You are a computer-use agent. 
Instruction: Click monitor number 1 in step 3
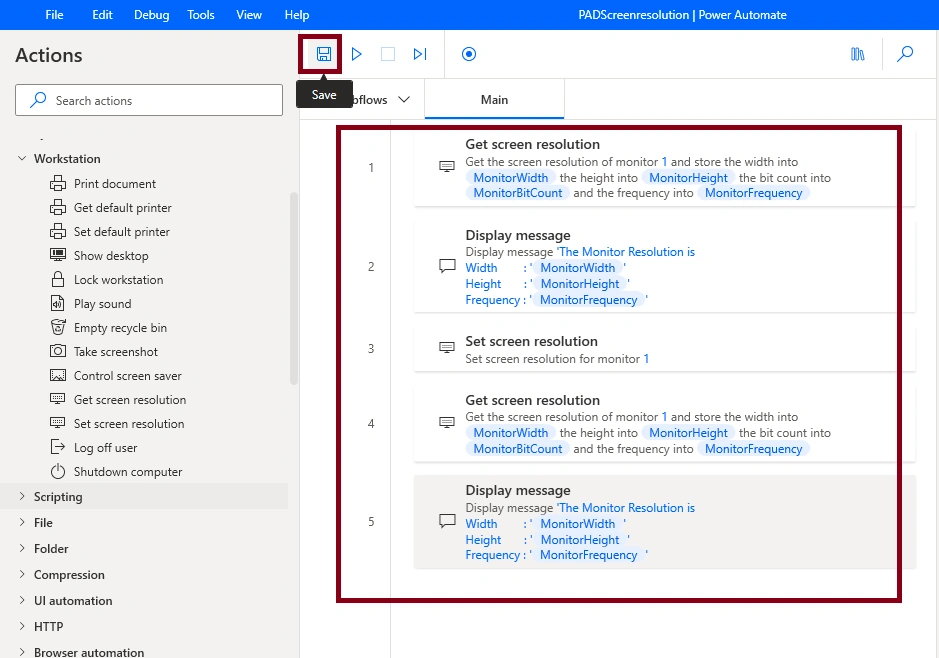(646, 359)
